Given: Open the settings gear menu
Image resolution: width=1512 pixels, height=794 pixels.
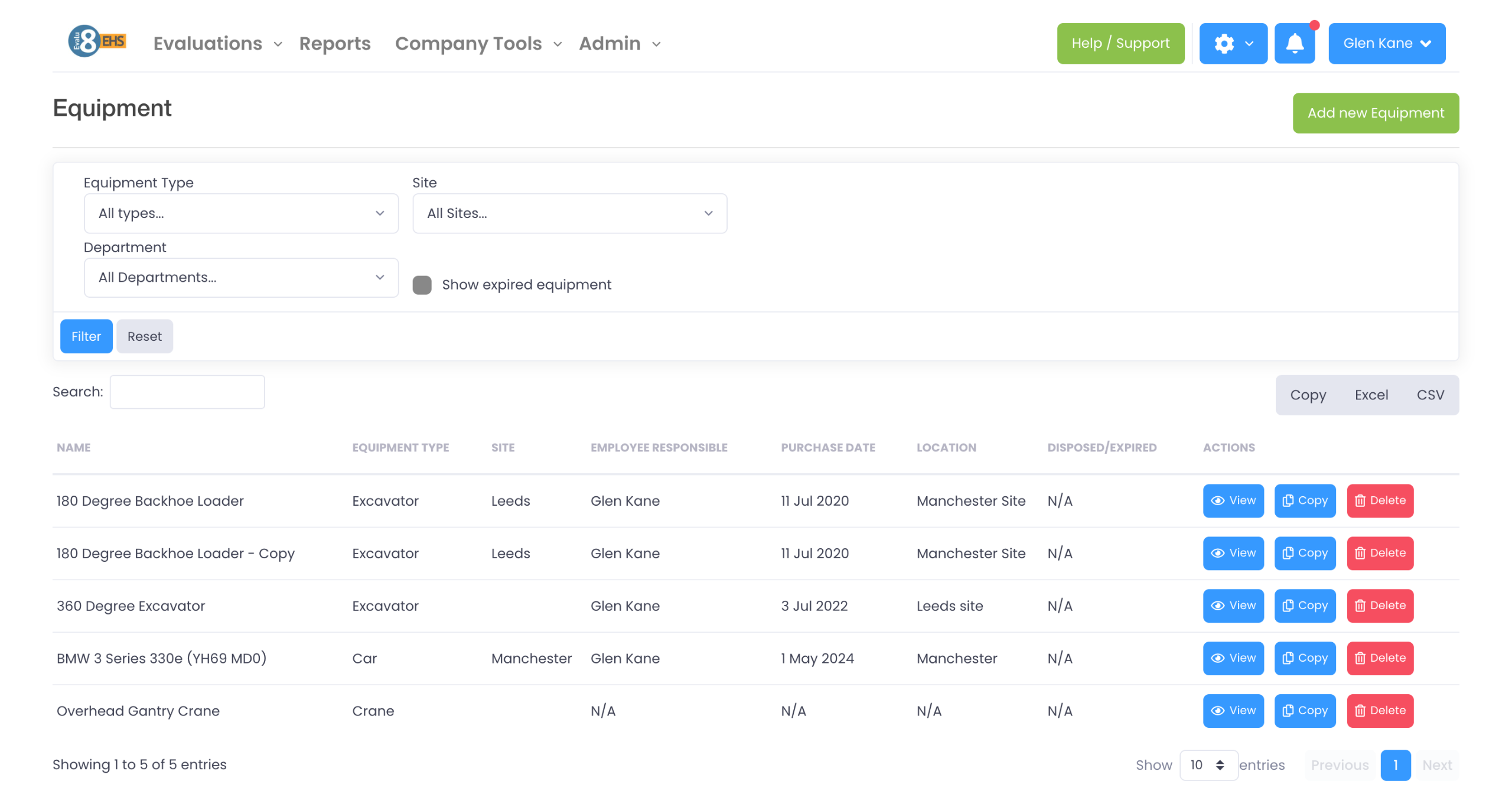Looking at the screenshot, I should (1233, 43).
